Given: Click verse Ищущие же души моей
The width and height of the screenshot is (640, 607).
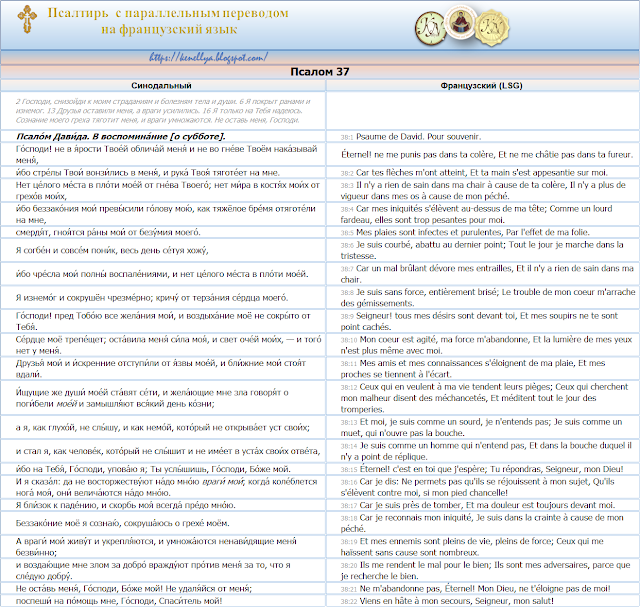Looking at the screenshot, I should pyautogui.click(x=152, y=398).
